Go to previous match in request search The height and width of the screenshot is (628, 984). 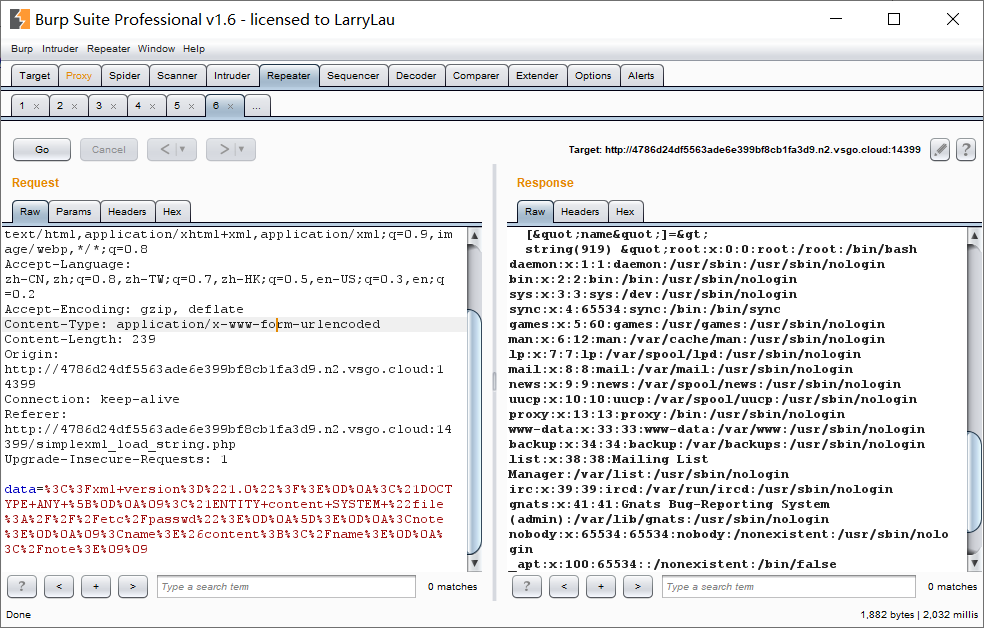(x=59, y=587)
